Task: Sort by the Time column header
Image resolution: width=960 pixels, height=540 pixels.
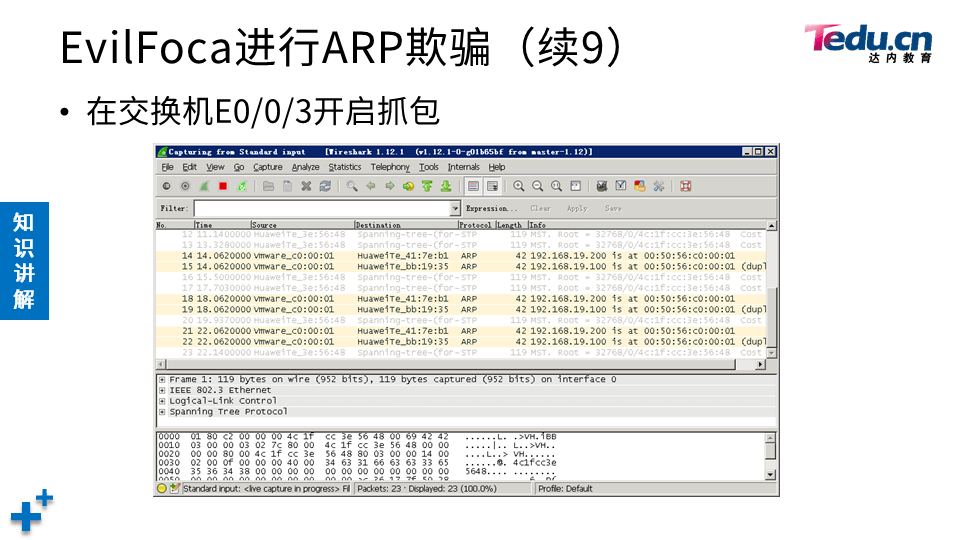Action: [223, 225]
